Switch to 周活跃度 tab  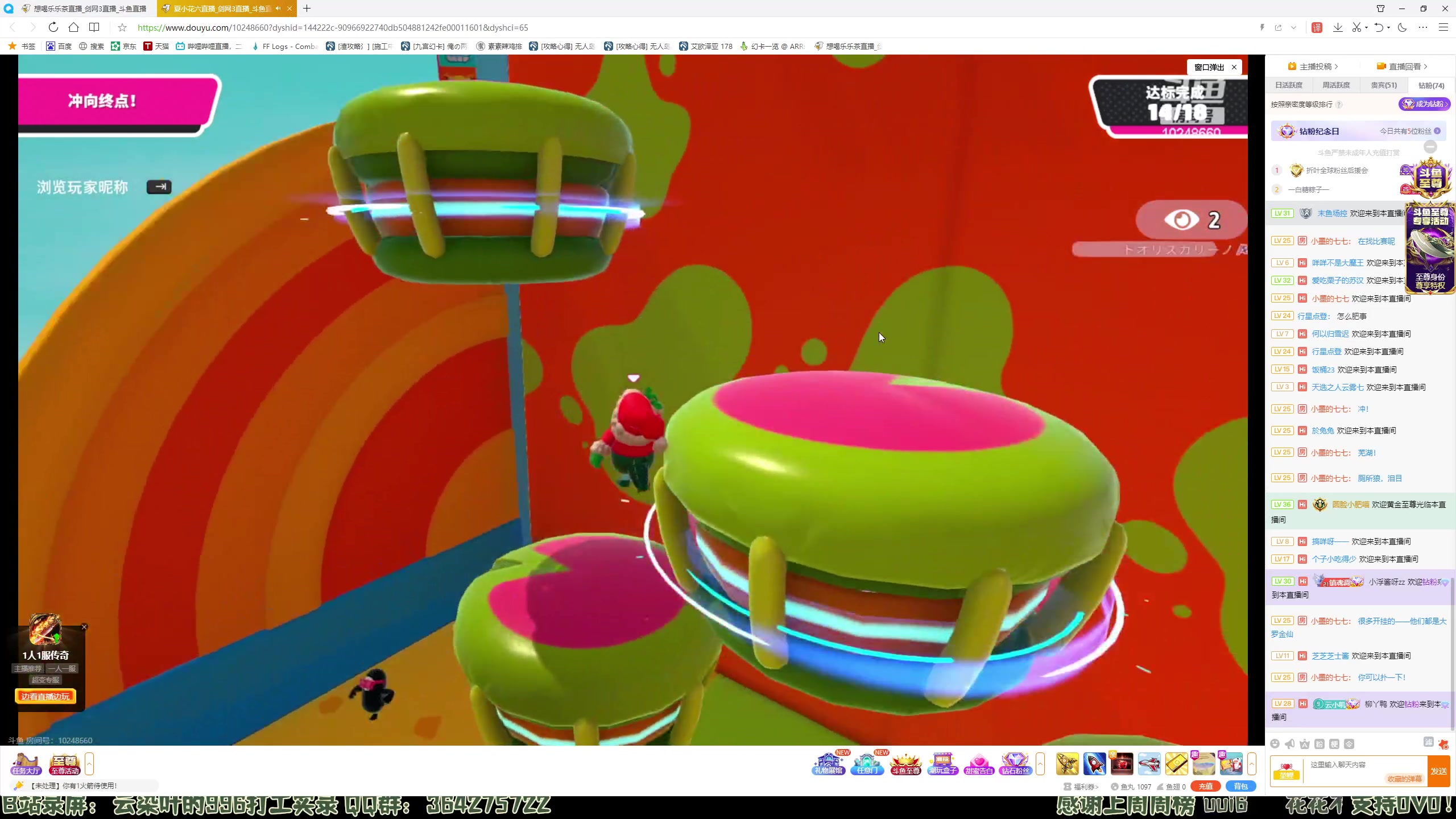pyautogui.click(x=1336, y=85)
